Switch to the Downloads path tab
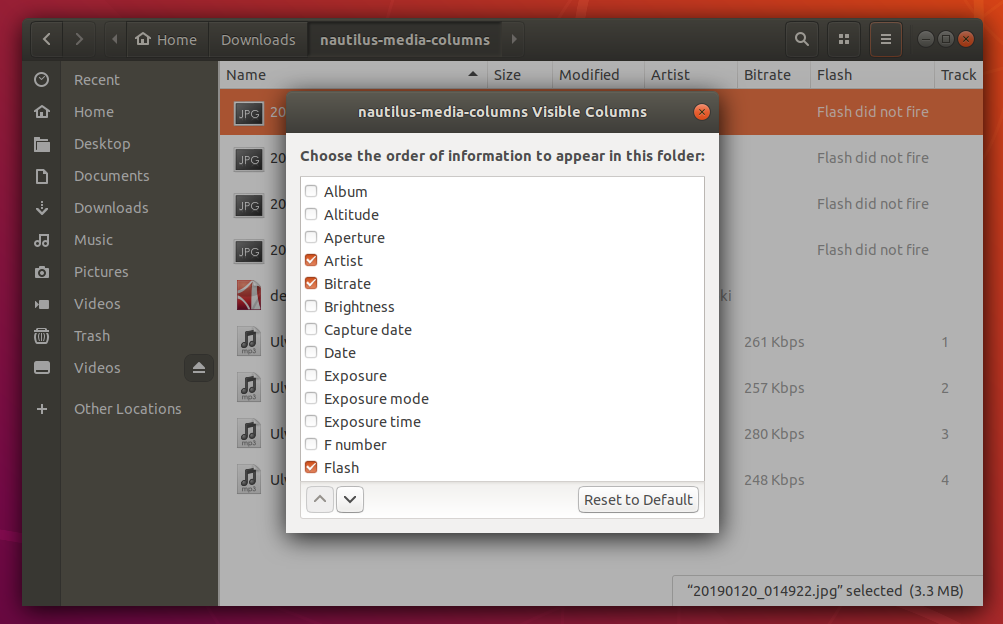The height and width of the screenshot is (624, 1003). point(257,39)
